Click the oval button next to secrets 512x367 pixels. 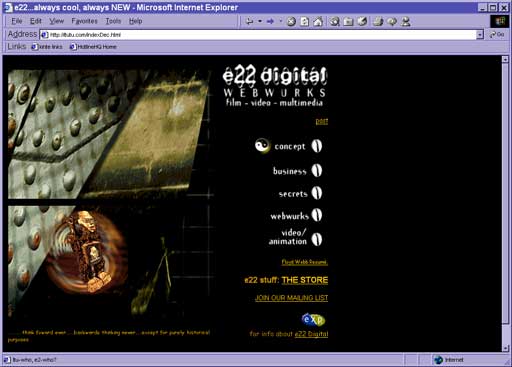pos(317,193)
